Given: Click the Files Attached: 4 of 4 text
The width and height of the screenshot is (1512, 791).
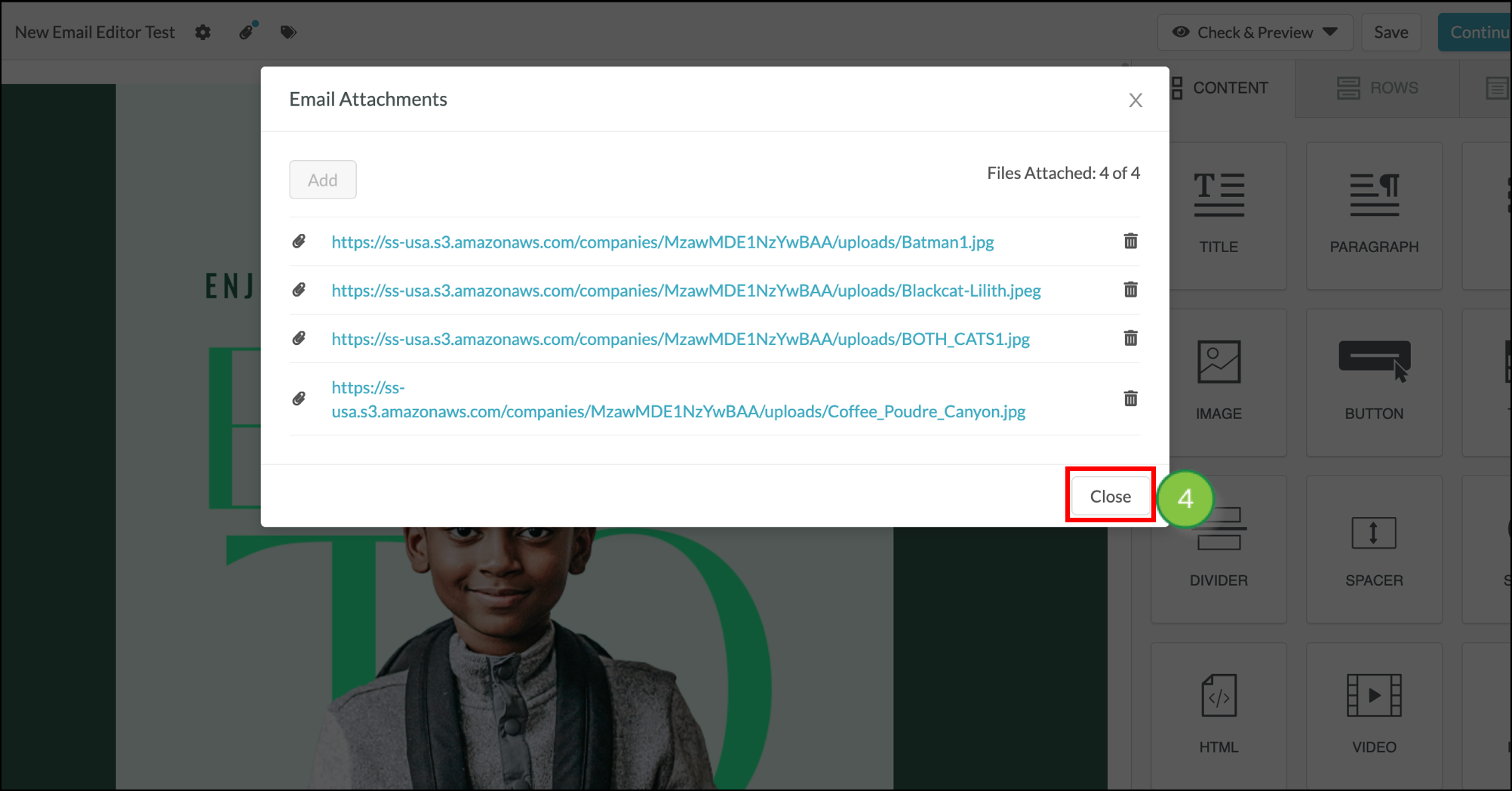Looking at the screenshot, I should pos(1063,173).
